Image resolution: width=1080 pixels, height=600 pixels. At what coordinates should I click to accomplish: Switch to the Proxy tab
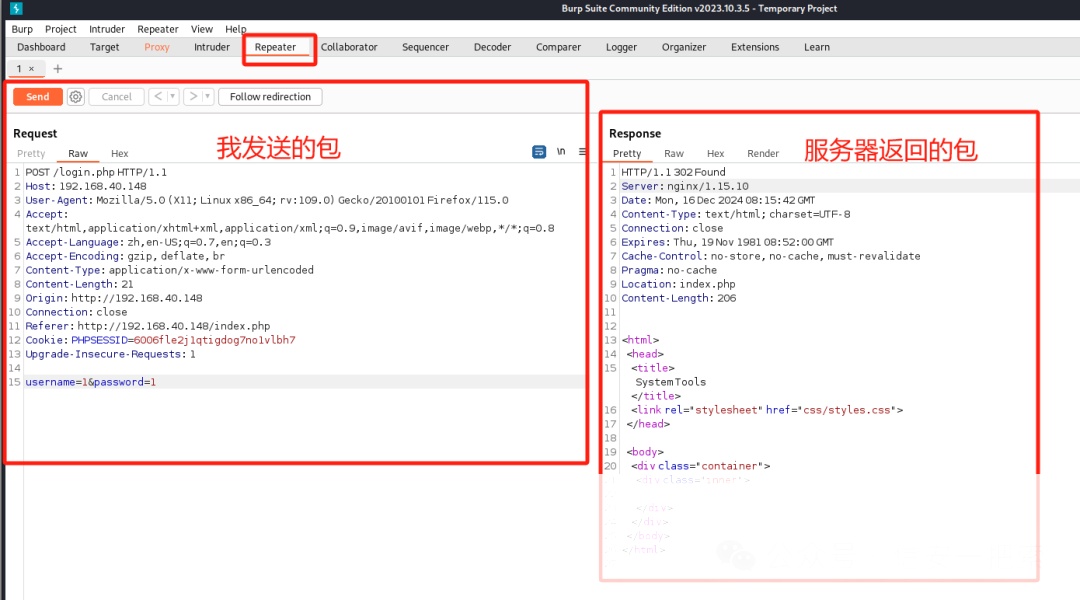pos(157,47)
